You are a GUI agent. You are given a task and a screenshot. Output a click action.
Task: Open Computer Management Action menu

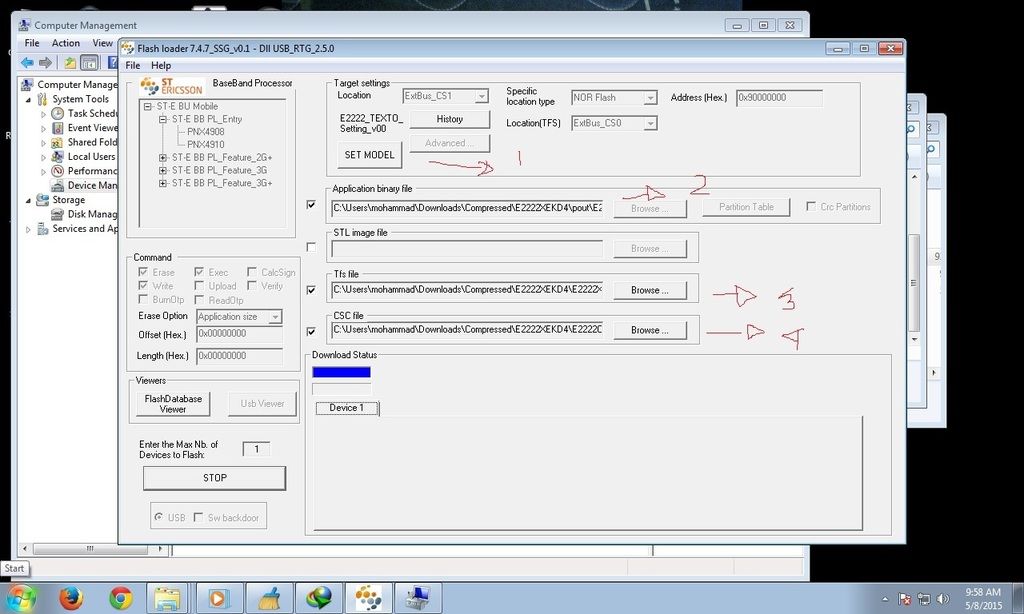[x=66, y=43]
